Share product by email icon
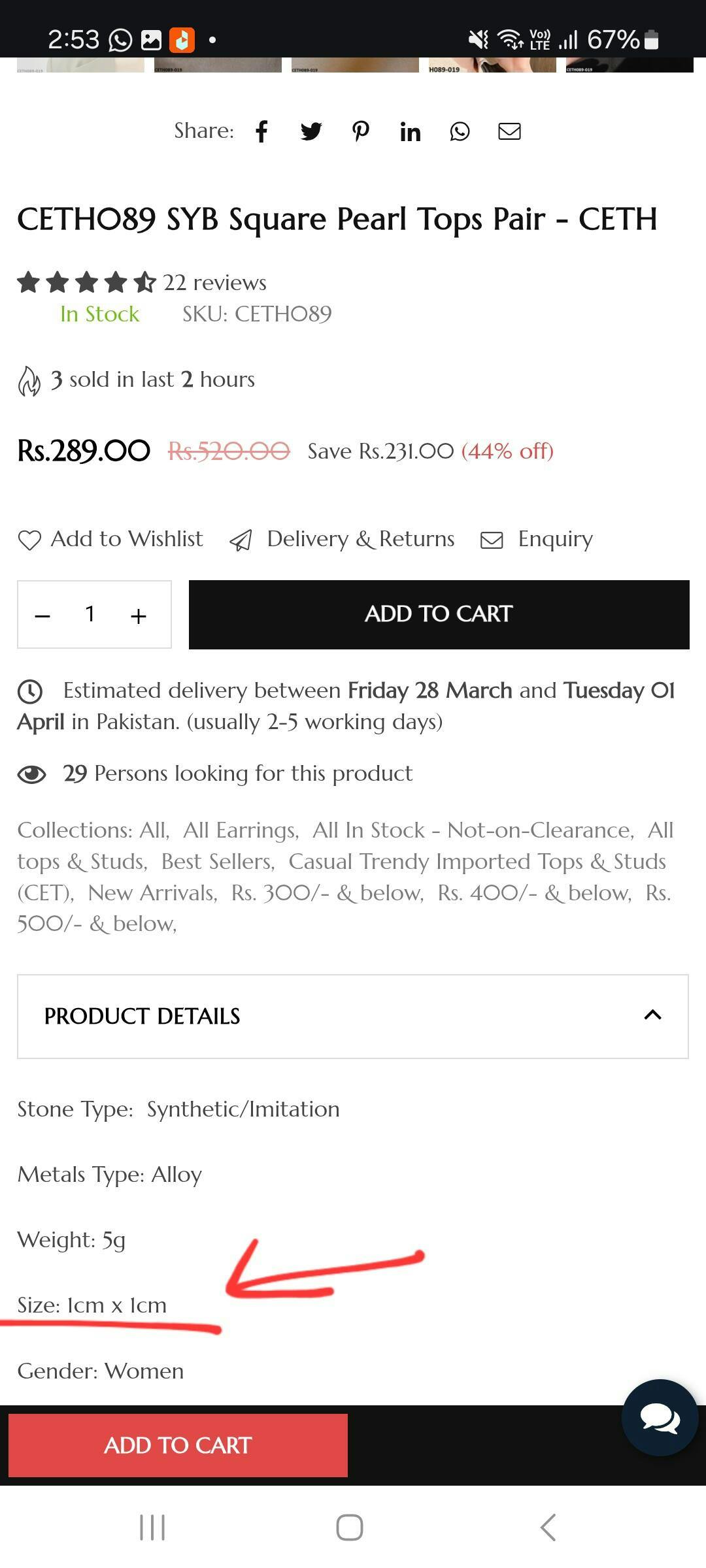 click(509, 131)
